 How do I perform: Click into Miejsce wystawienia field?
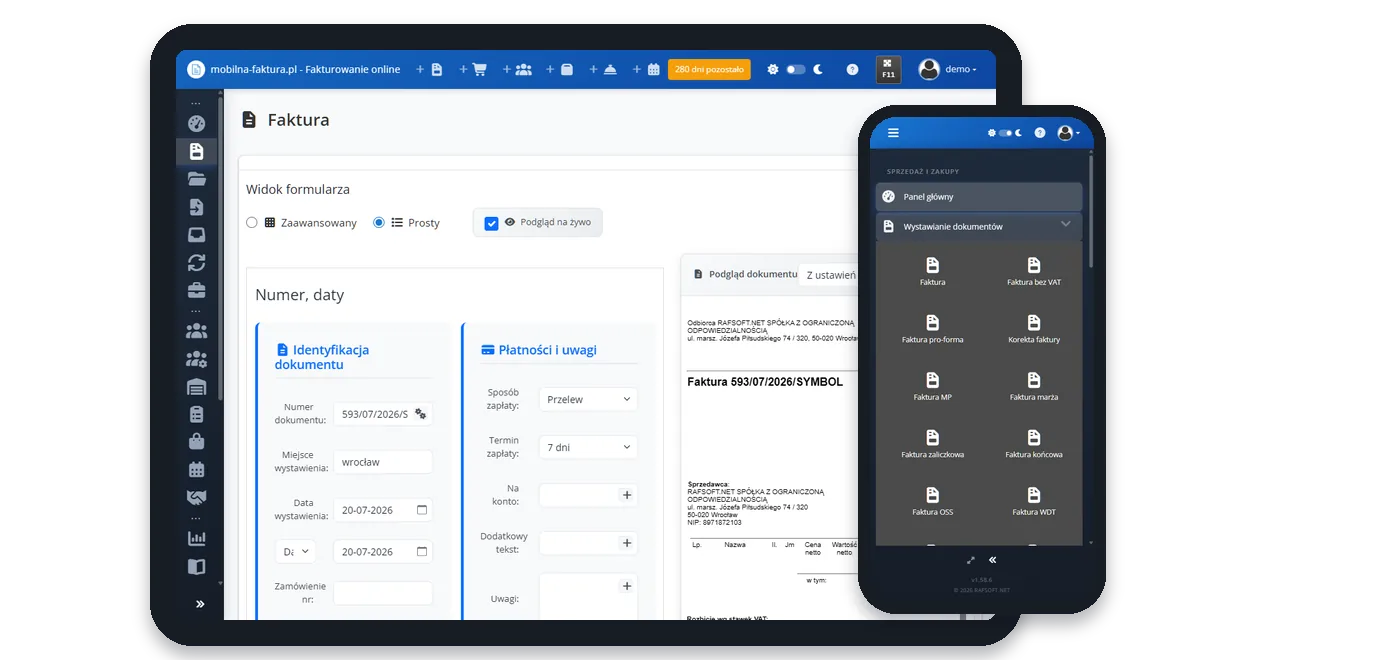coord(383,462)
